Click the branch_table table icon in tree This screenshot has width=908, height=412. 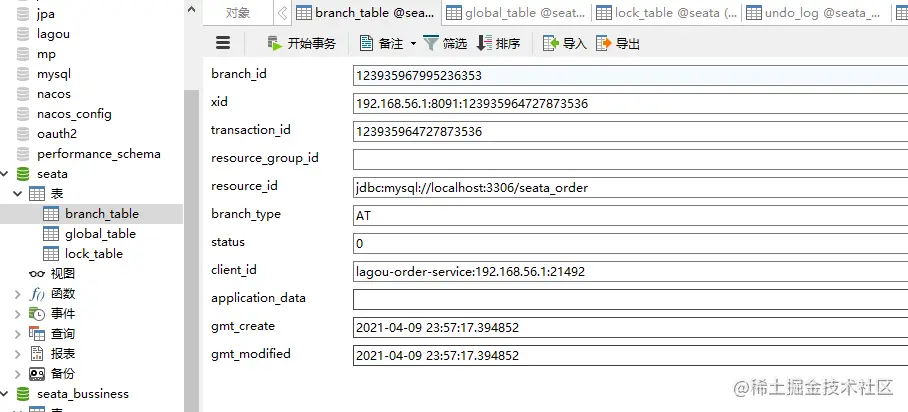(51, 214)
